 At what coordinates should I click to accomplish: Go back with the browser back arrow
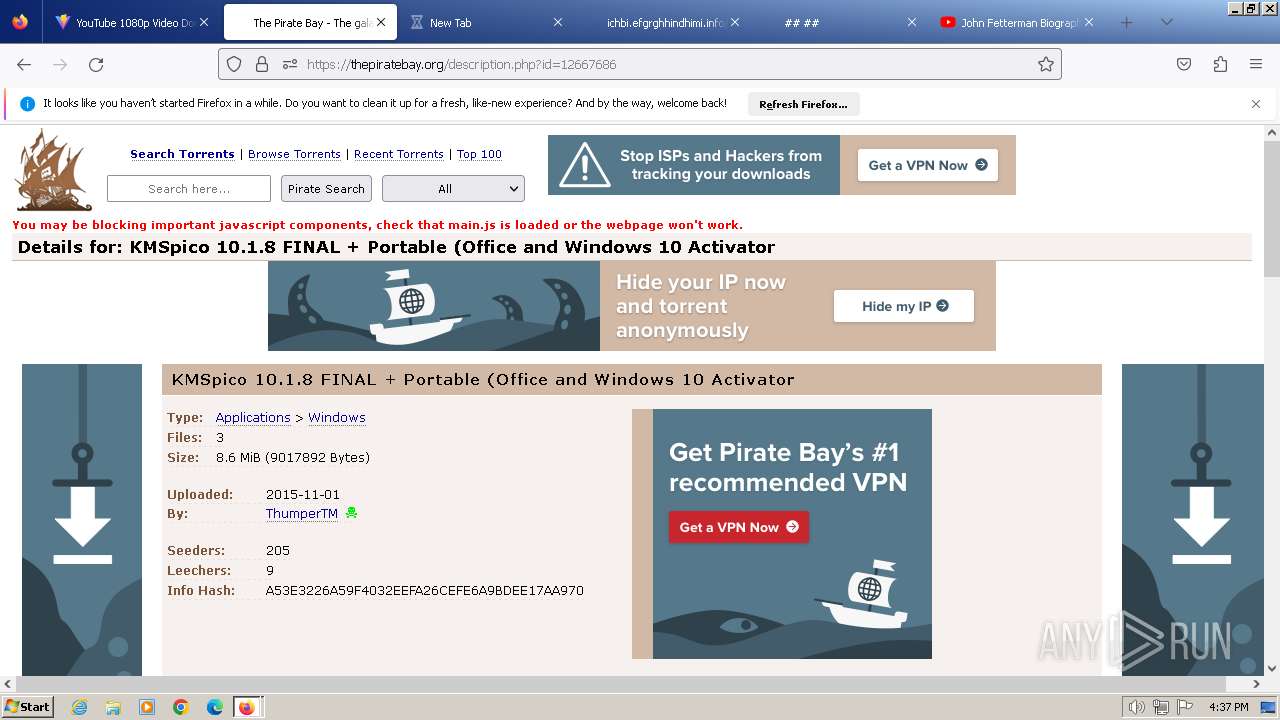click(x=24, y=64)
